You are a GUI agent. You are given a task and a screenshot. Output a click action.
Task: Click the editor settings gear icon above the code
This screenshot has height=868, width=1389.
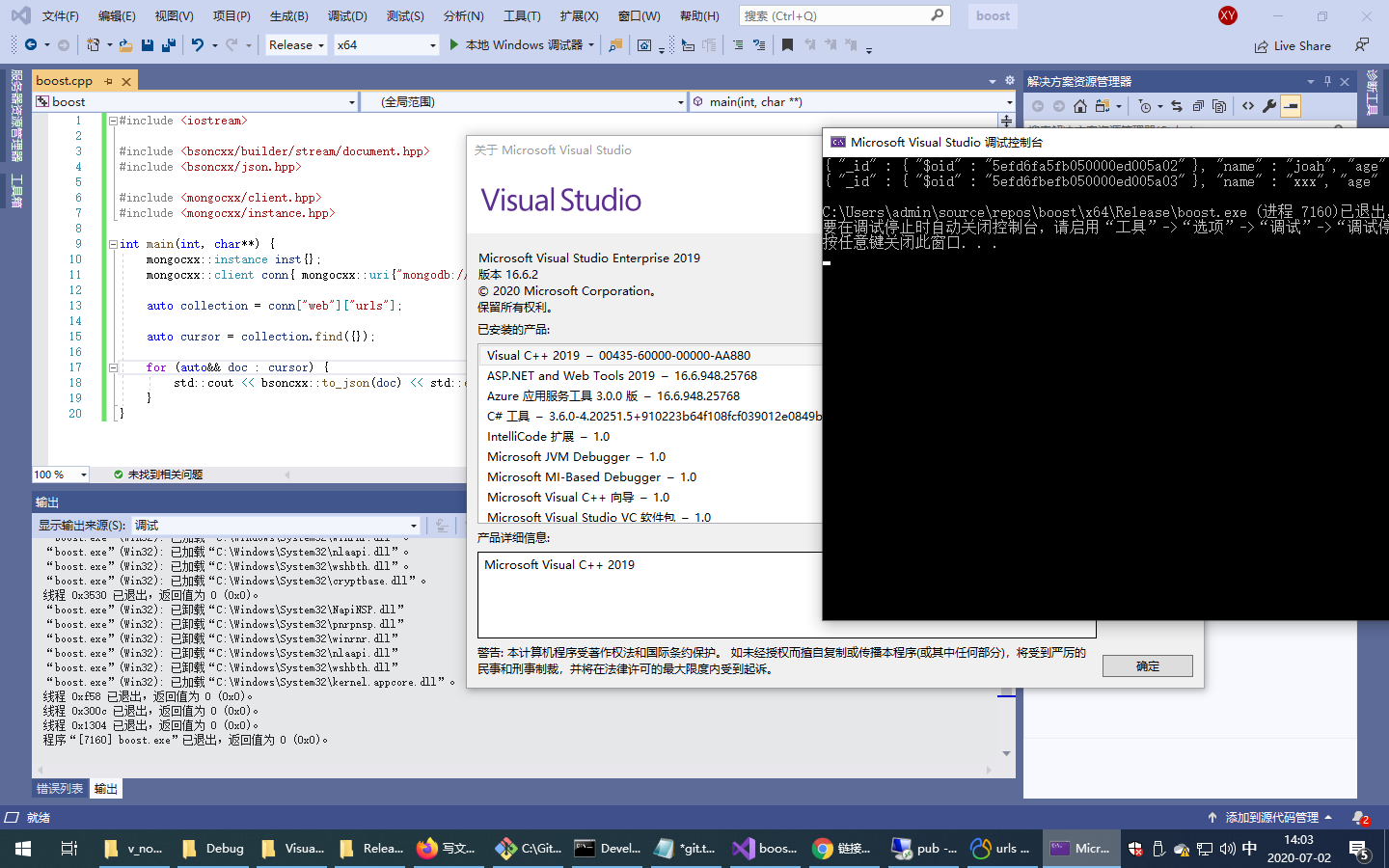[1010, 81]
